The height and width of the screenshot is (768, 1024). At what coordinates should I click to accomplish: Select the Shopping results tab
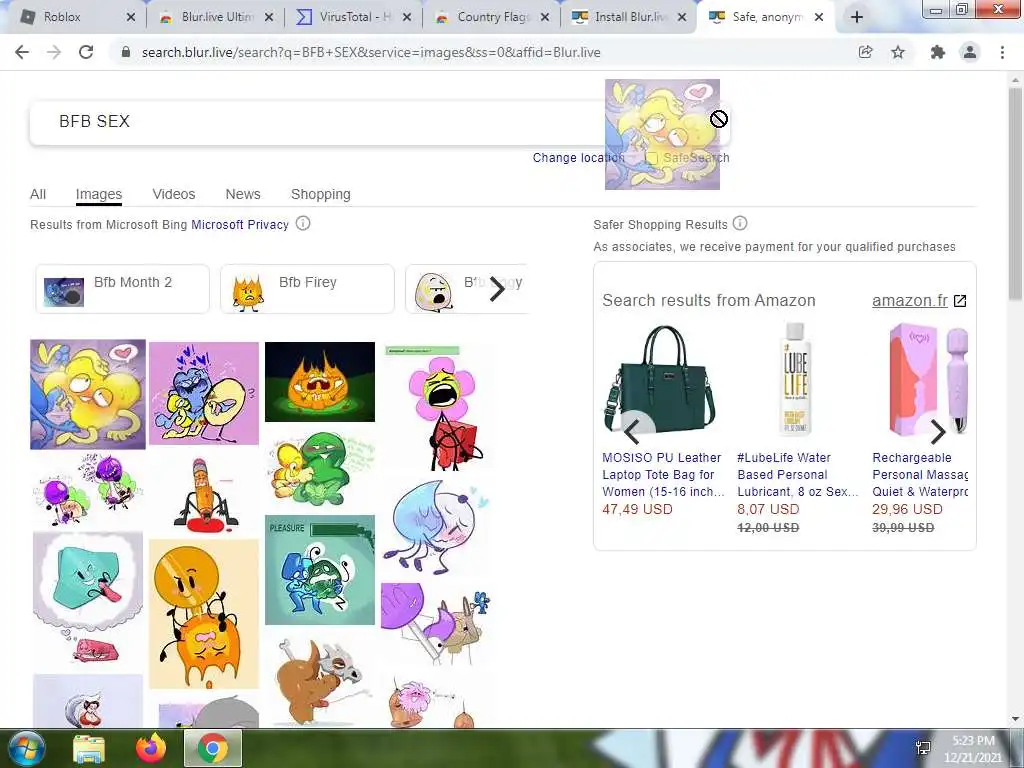tap(321, 194)
